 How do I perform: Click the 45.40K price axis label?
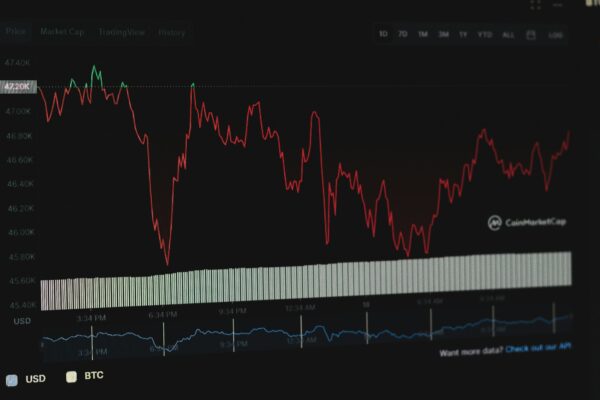pyautogui.click(x=23, y=305)
